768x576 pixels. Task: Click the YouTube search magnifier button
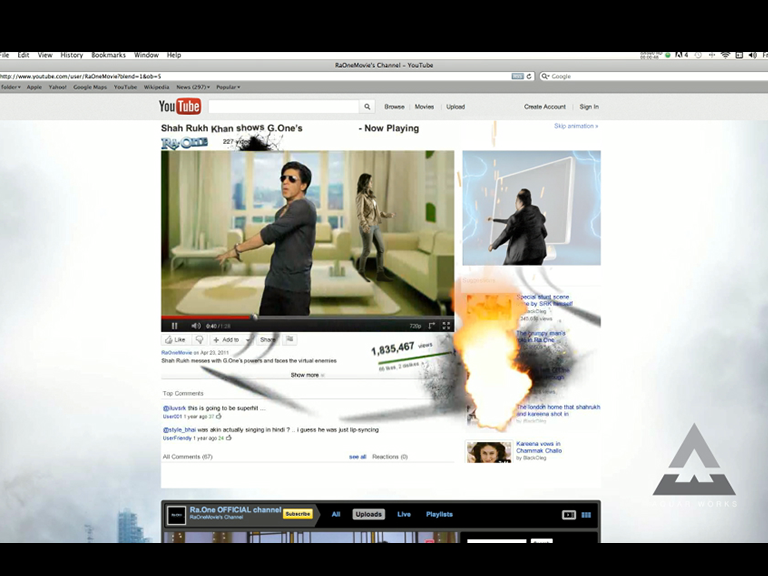[367, 107]
